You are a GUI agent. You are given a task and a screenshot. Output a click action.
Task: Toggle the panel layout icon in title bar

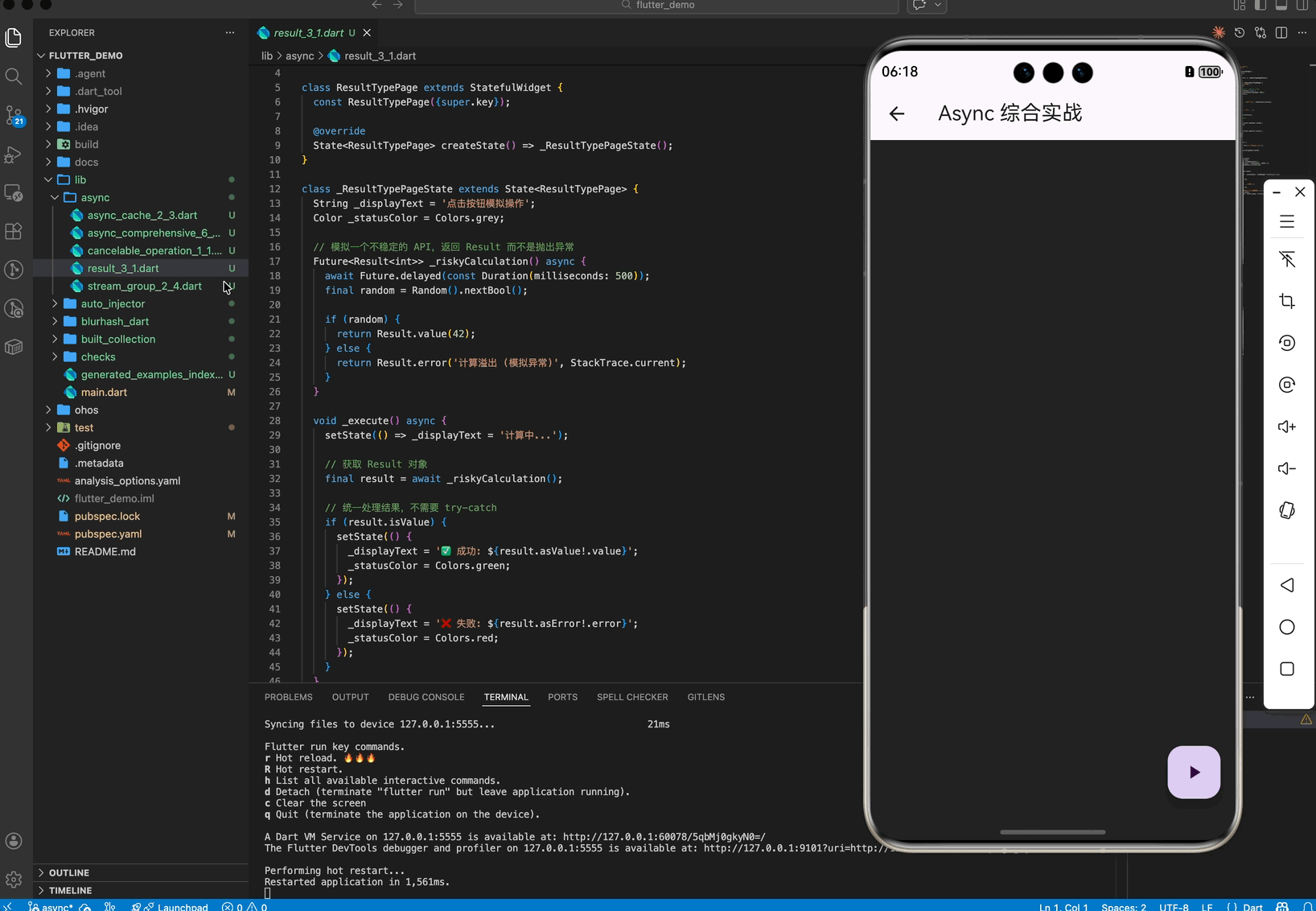click(x=1281, y=5)
